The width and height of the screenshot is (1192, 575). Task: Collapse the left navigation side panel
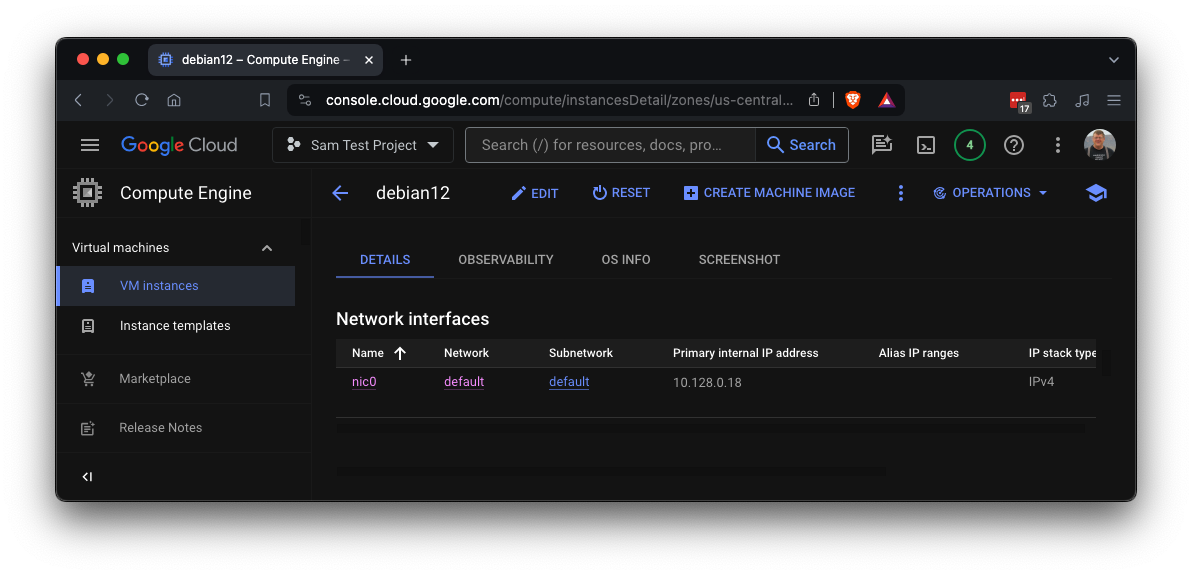pos(87,477)
